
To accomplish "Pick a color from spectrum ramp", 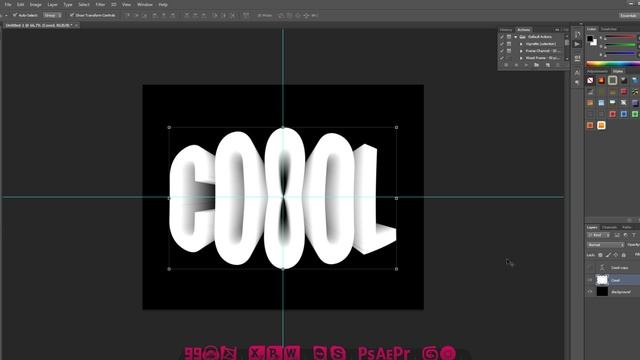I will pyautogui.click(x=613, y=64).
